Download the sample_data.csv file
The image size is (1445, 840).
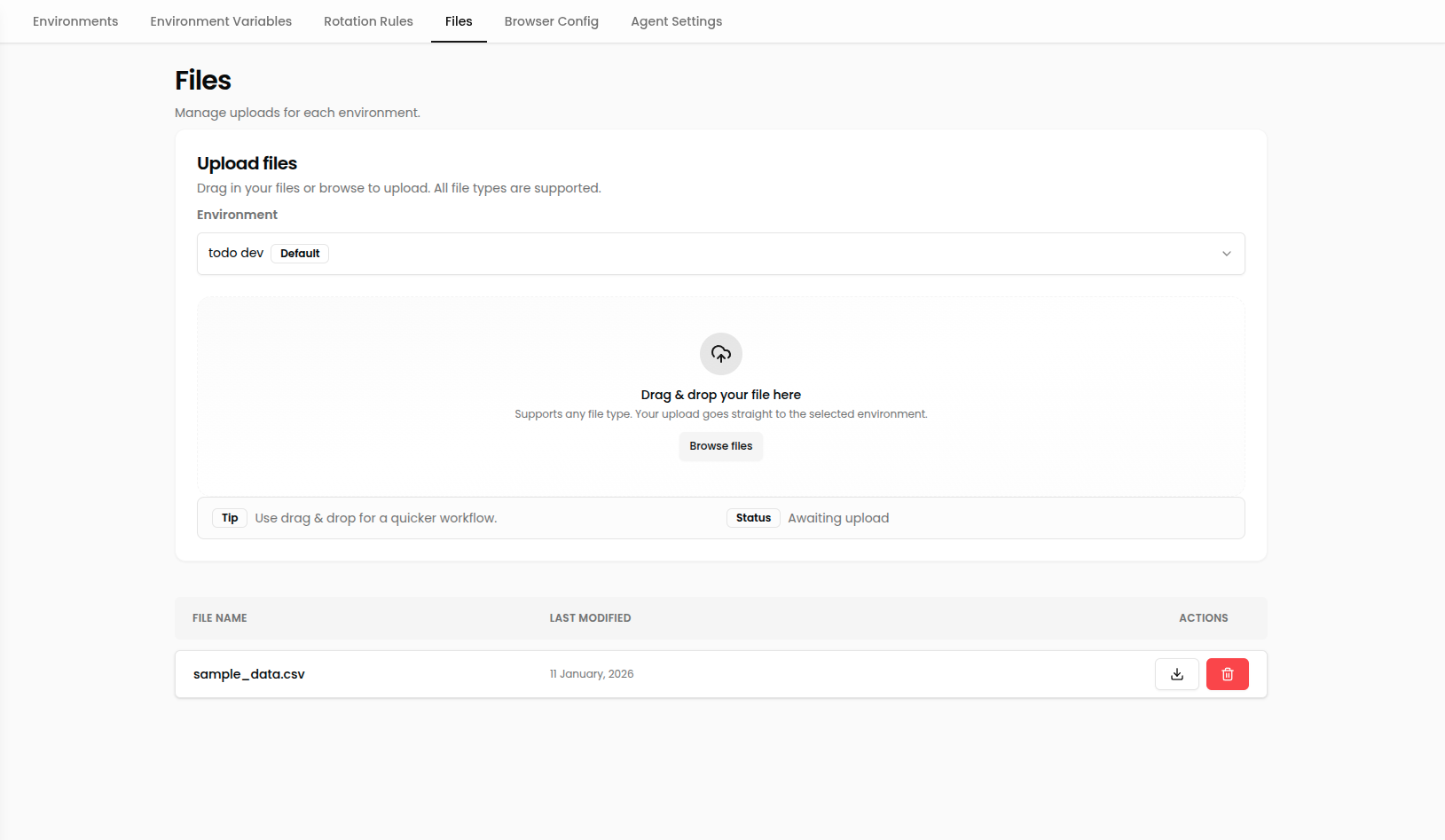point(1176,674)
